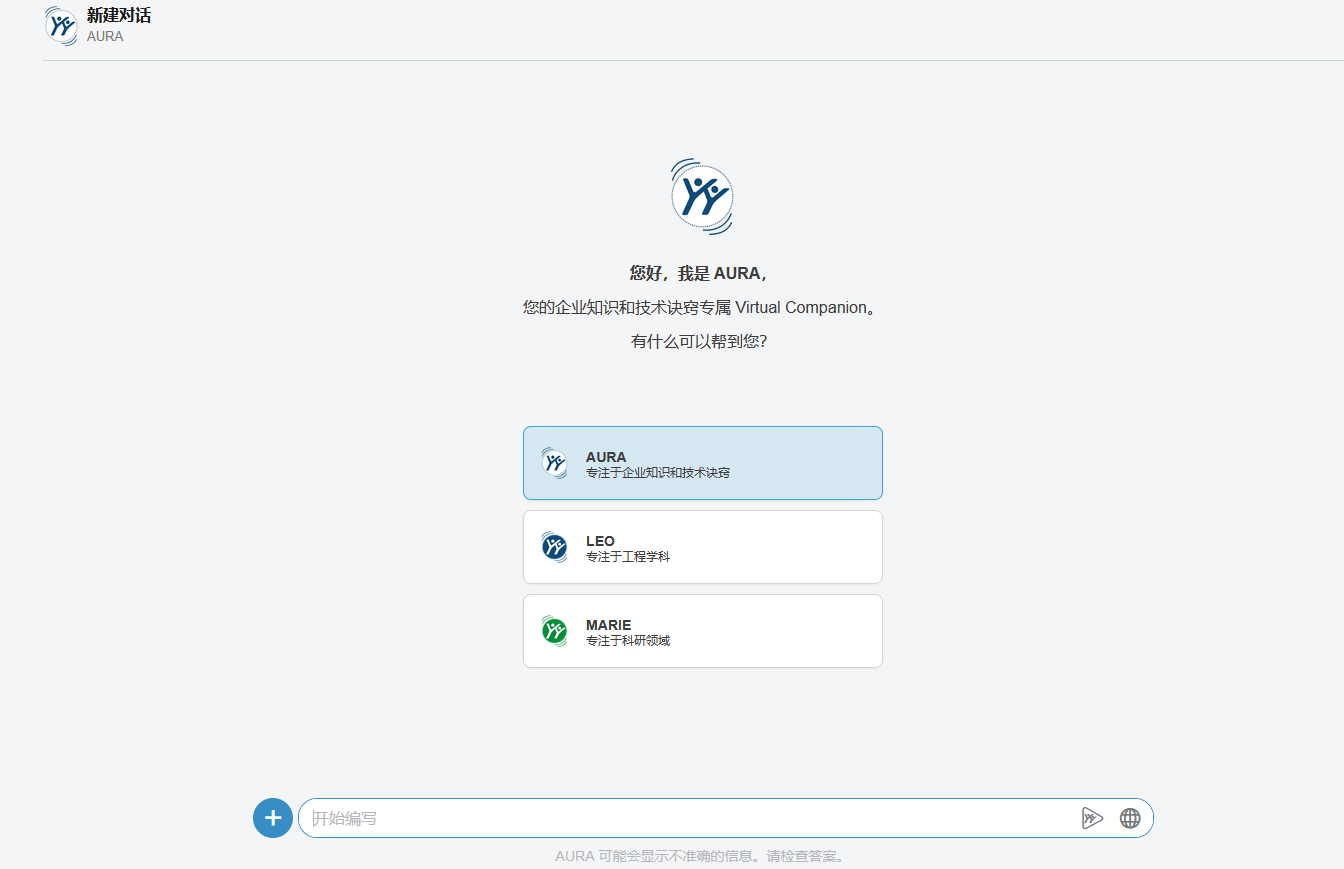Click the 有什么可以帮到您？ text

[x=699, y=341]
